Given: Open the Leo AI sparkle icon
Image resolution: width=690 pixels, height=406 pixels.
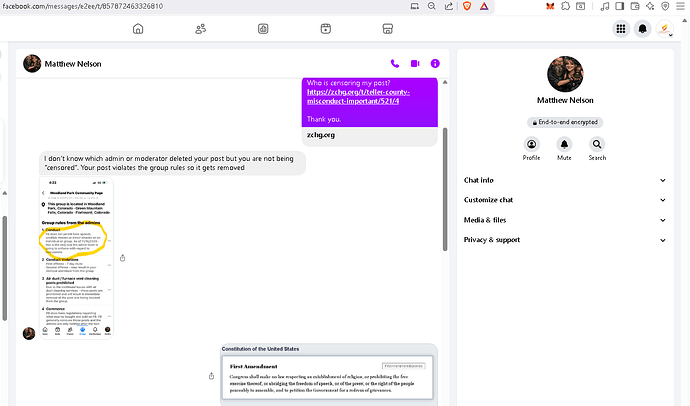Looking at the screenshot, I should pos(650,6).
